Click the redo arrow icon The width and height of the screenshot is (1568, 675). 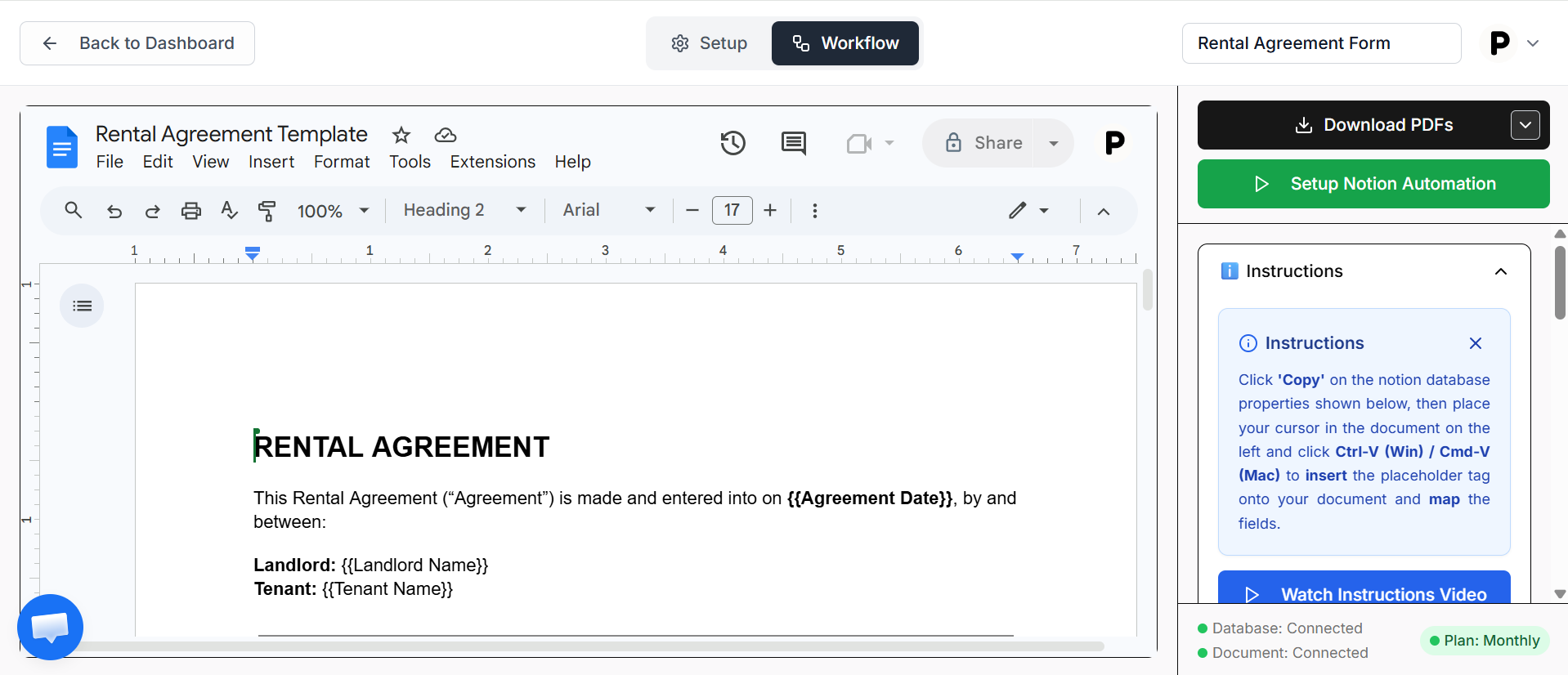[x=152, y=211]
